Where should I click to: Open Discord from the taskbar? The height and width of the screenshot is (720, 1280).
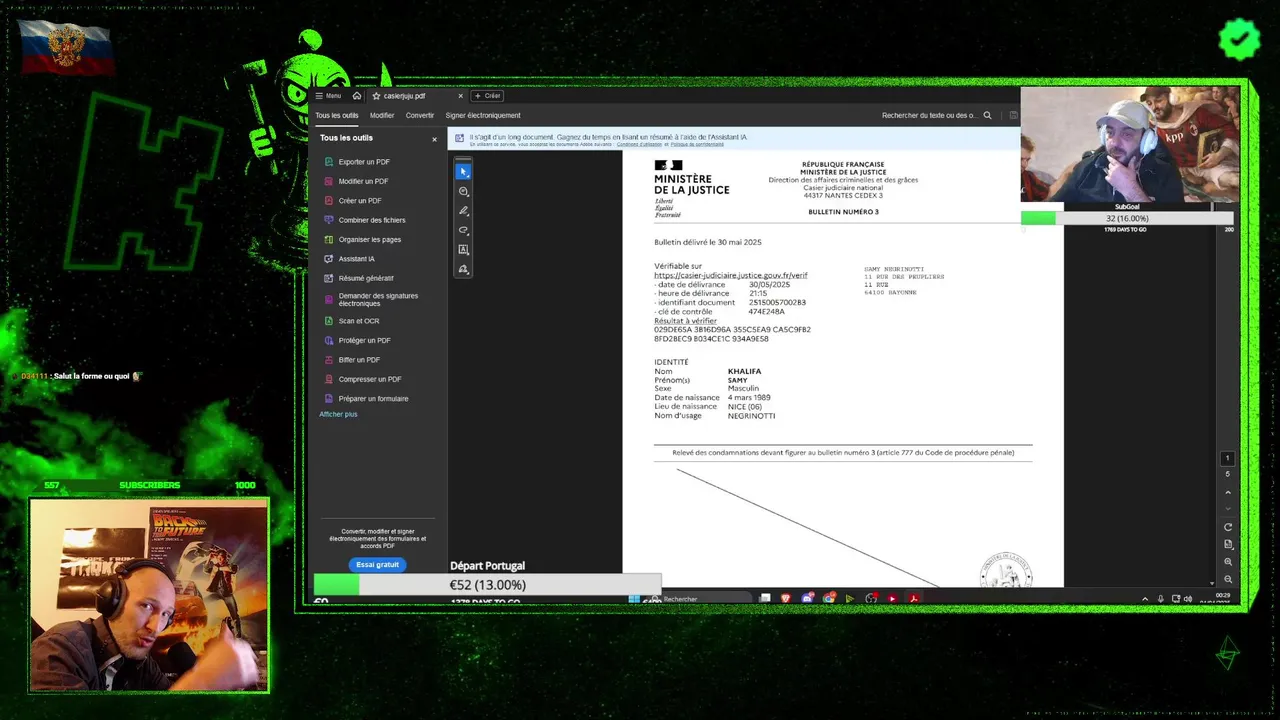[807, 599]
